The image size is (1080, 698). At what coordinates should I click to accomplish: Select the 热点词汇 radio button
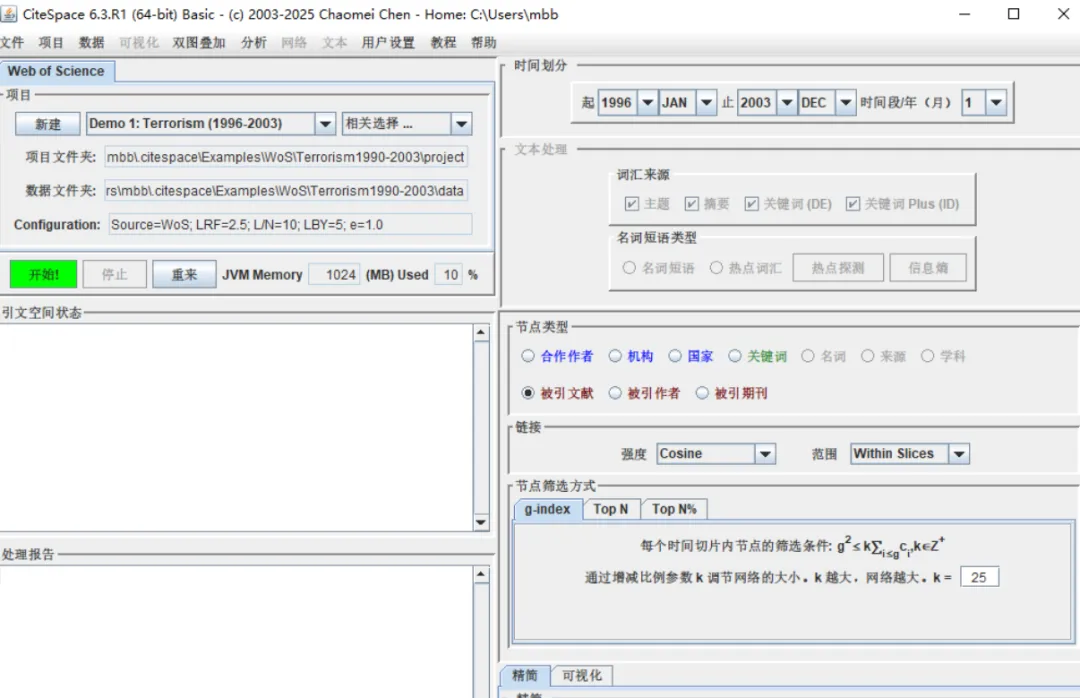click(x=716, y=267)
